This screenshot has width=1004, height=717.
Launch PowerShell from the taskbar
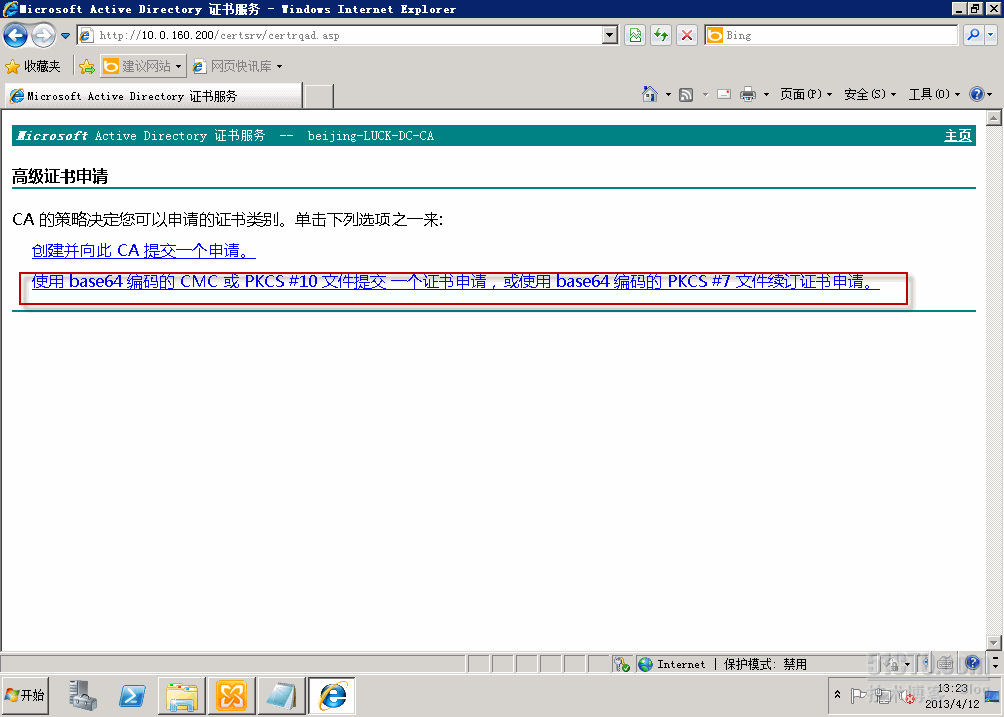132,695
